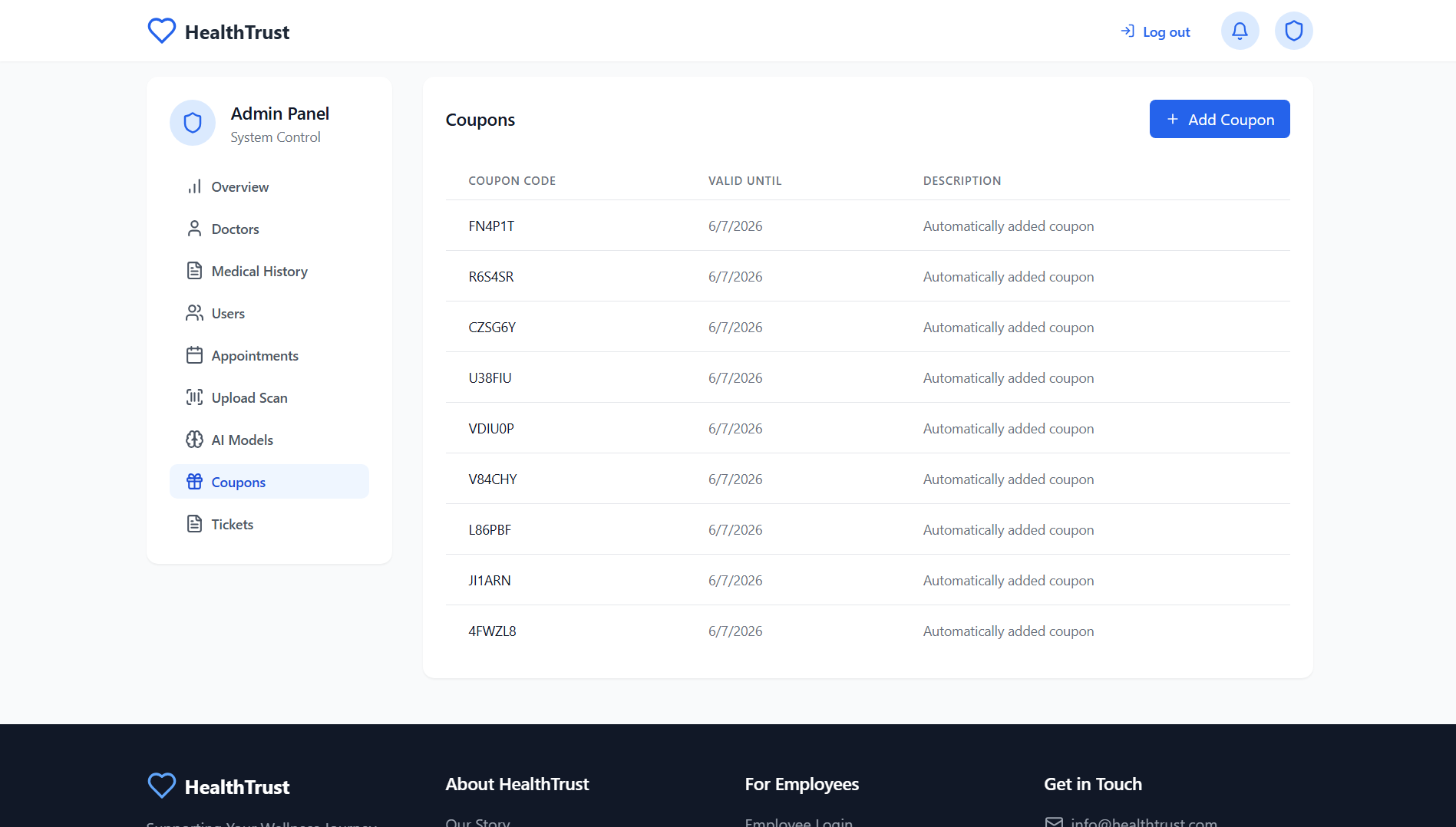Click the AI Models brain icon
Viewport: 1456px width, 827px height.
[194, 440]
